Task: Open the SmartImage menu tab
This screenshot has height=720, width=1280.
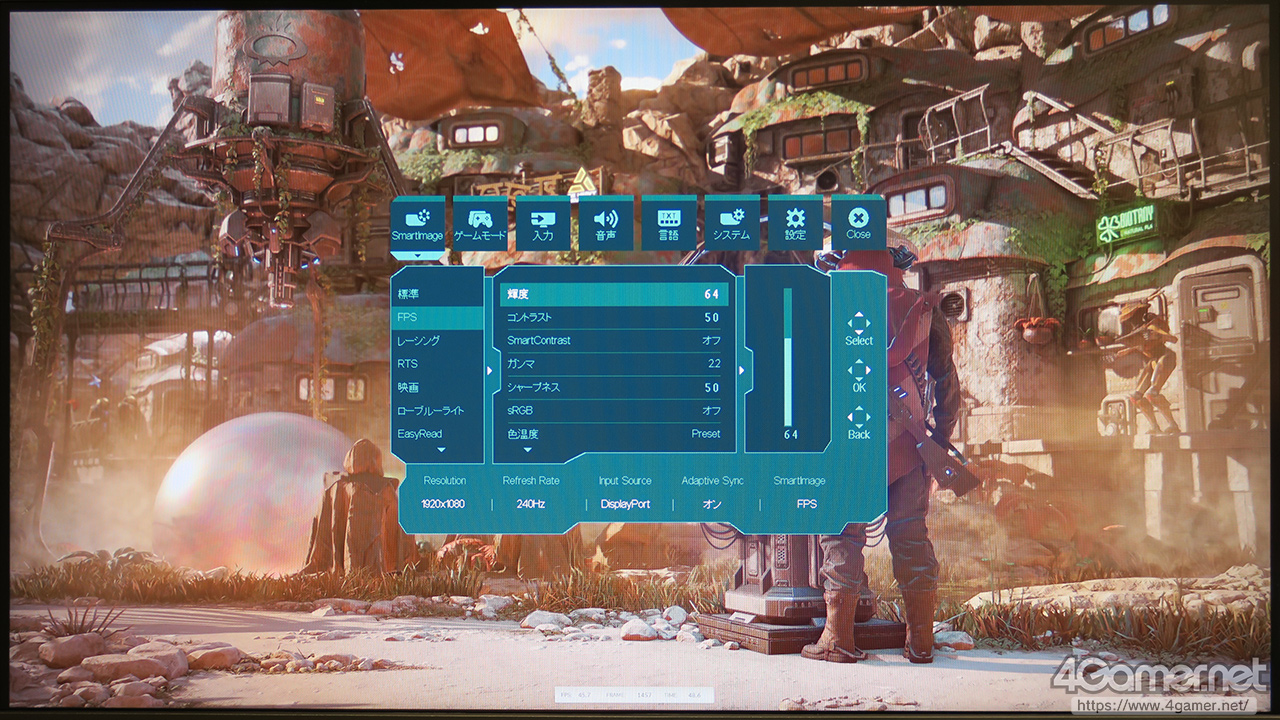Action: (x=417, y=223)
